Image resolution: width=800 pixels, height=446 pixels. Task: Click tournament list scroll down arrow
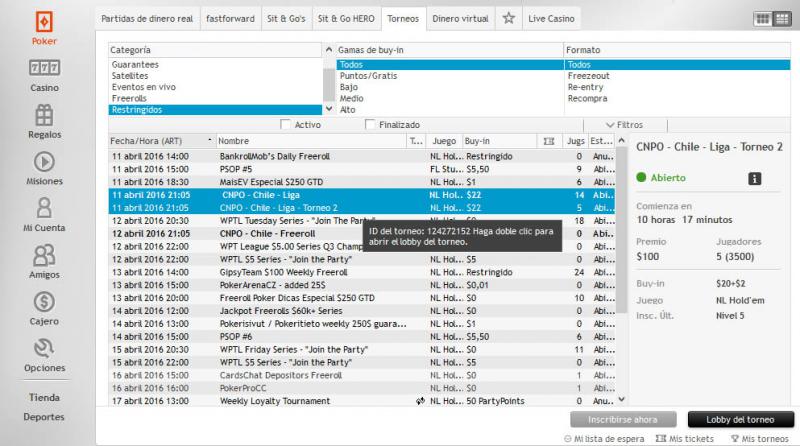(x=621, y=400)
